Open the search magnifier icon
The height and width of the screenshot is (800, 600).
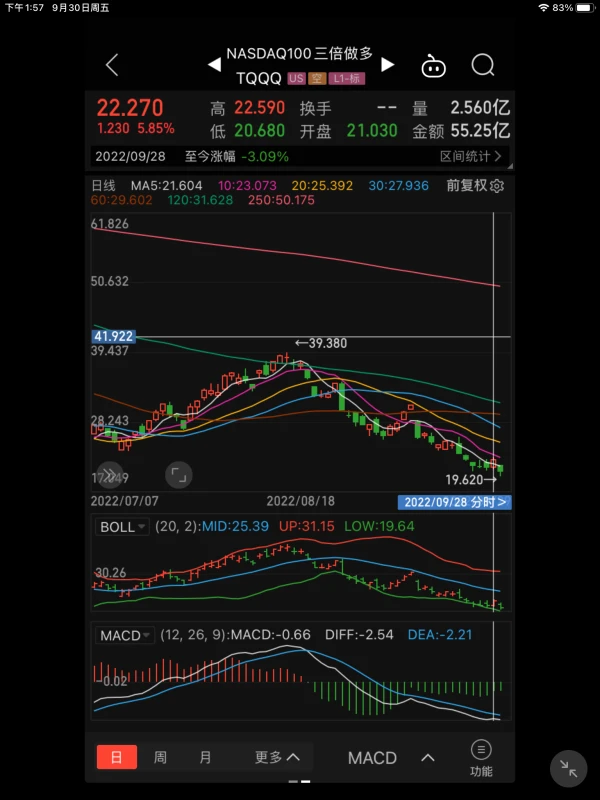[483, 65]
